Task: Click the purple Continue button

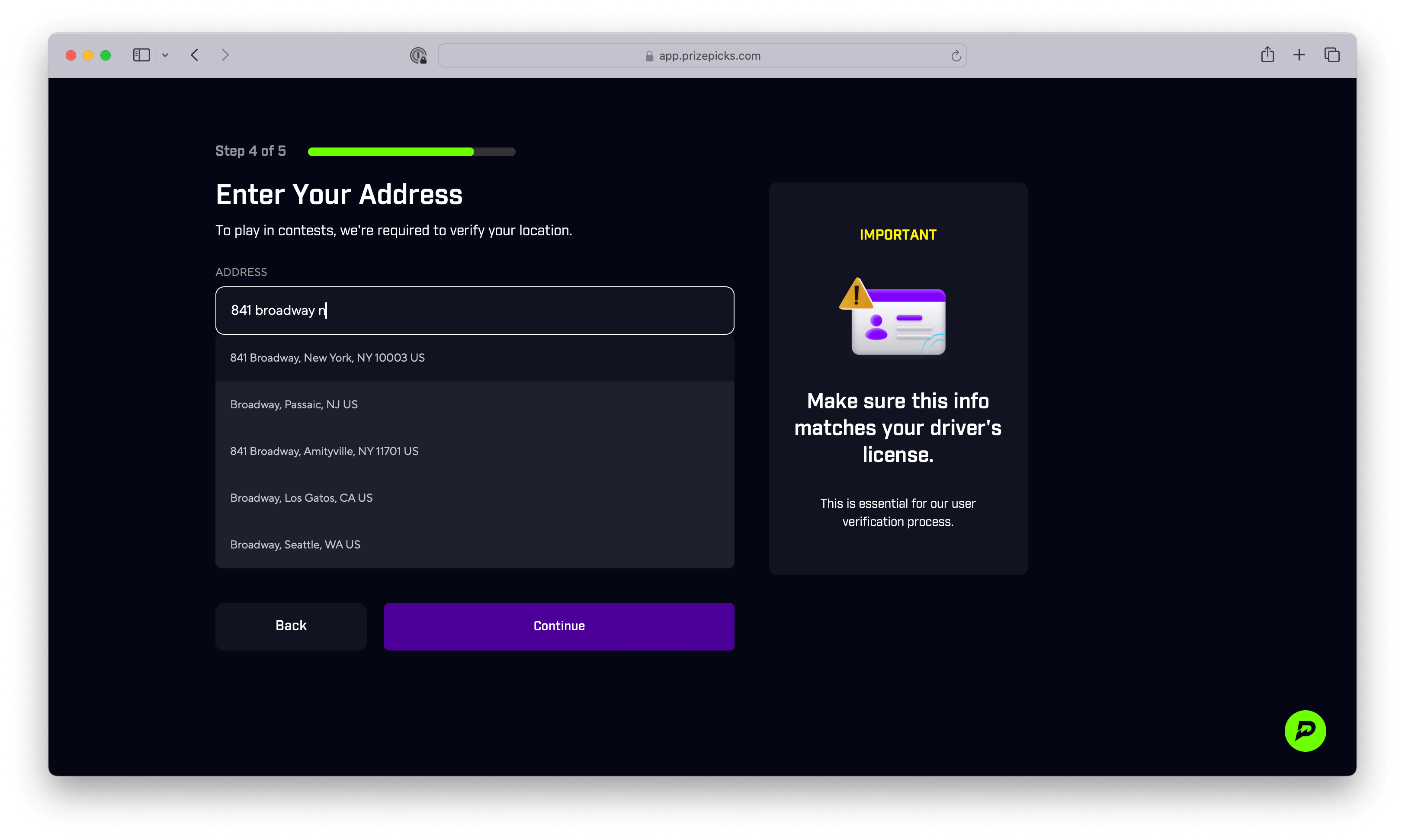Action: (559, 626)
